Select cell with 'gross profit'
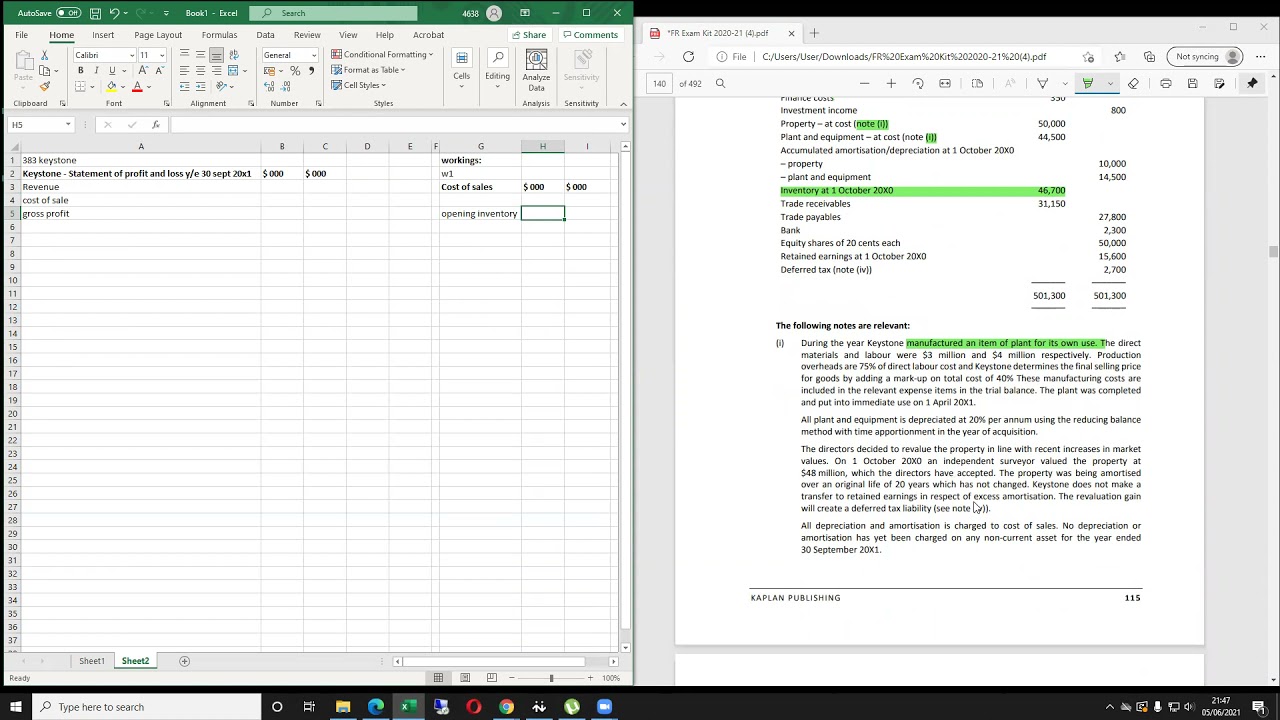Screen dimensions: 1280x720 [141, 213]
